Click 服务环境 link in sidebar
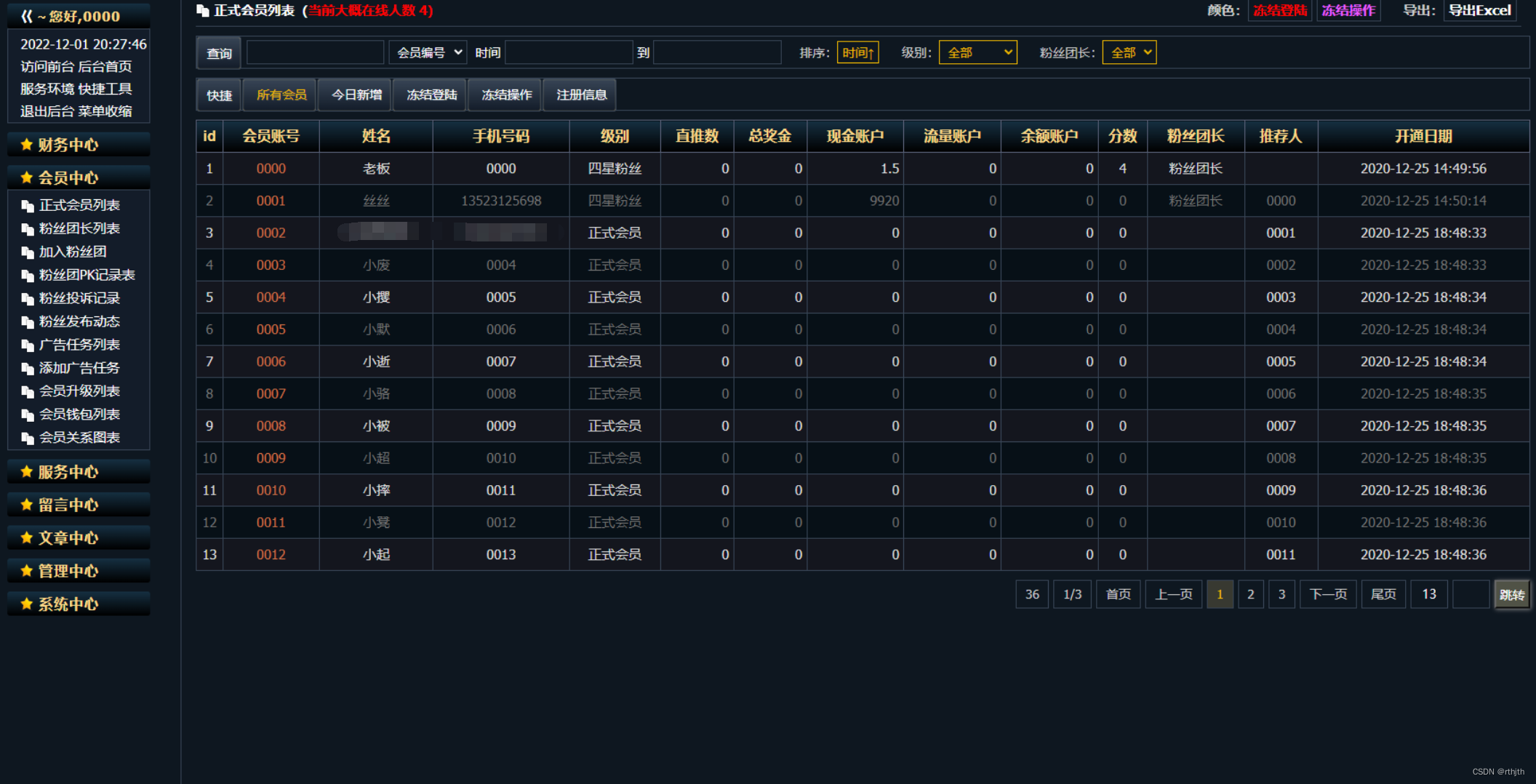Screen dimensions: 1536x784 [x=47, y=89]
